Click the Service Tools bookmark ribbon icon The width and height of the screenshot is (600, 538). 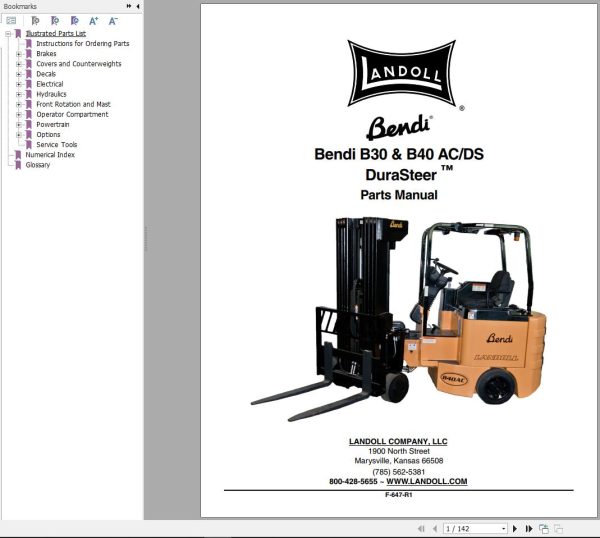coord(29,145)
